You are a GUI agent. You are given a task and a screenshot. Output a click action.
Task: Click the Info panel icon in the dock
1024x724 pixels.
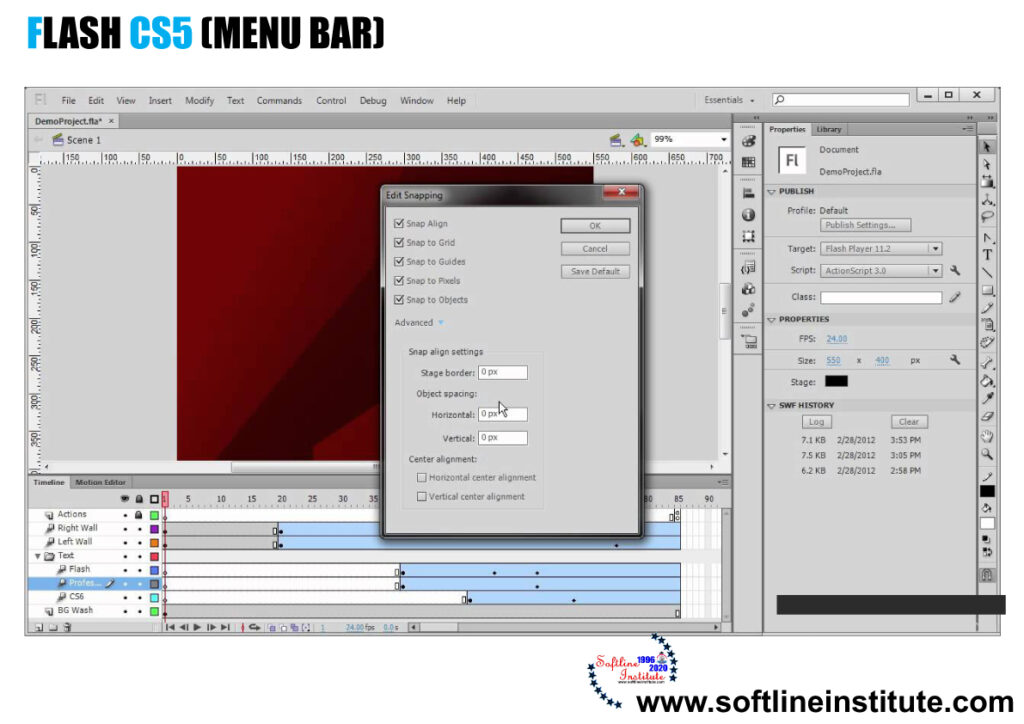(x=750, y=216)
